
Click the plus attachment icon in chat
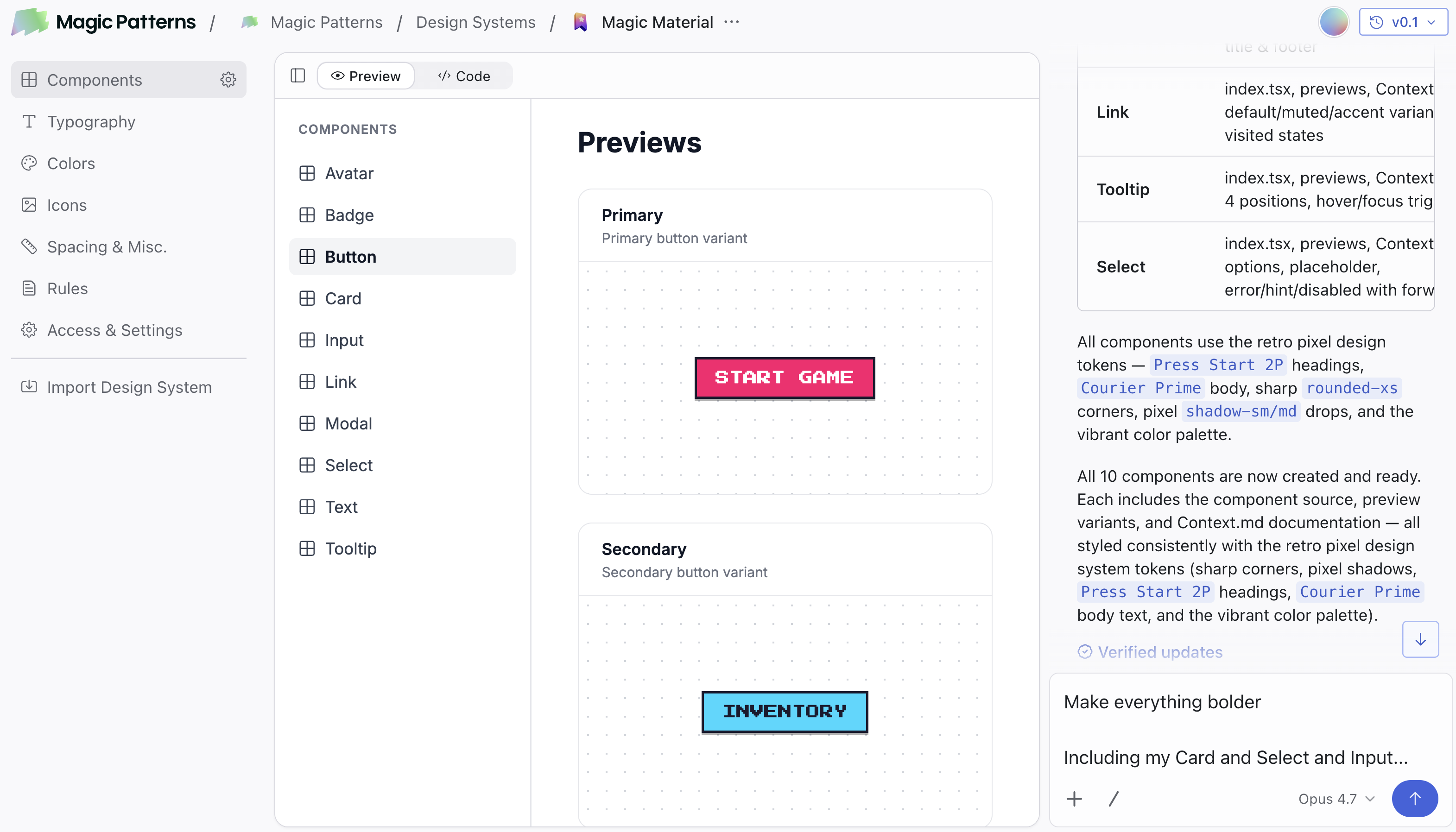(1074, 798)
